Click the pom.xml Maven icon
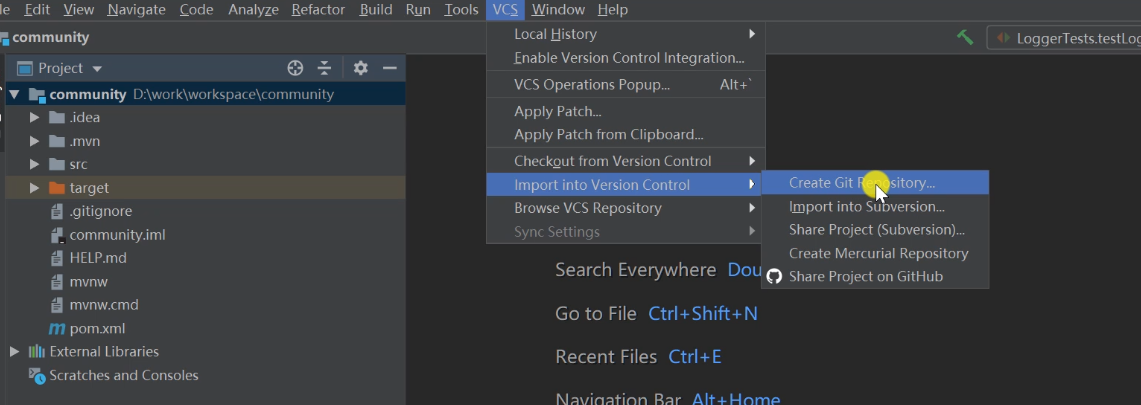 point(57,329)
